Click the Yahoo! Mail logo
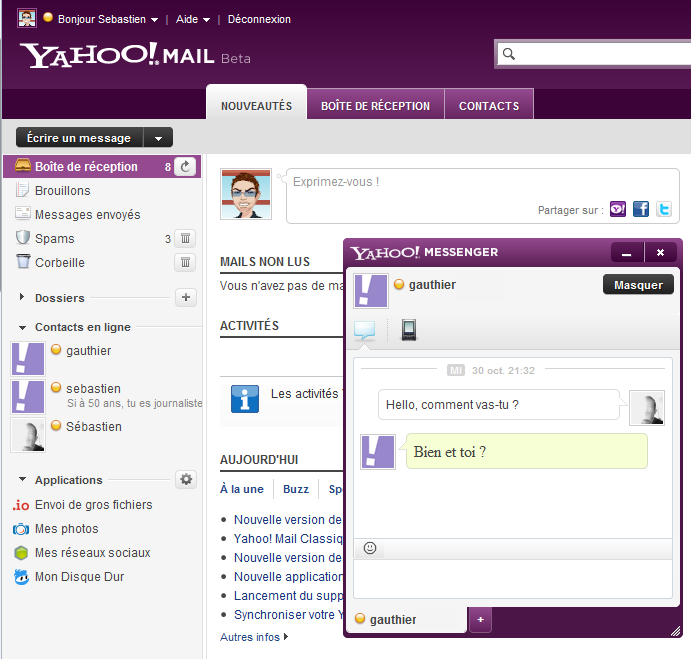This screenshot has height=659, width=691. tap(135, 56)
